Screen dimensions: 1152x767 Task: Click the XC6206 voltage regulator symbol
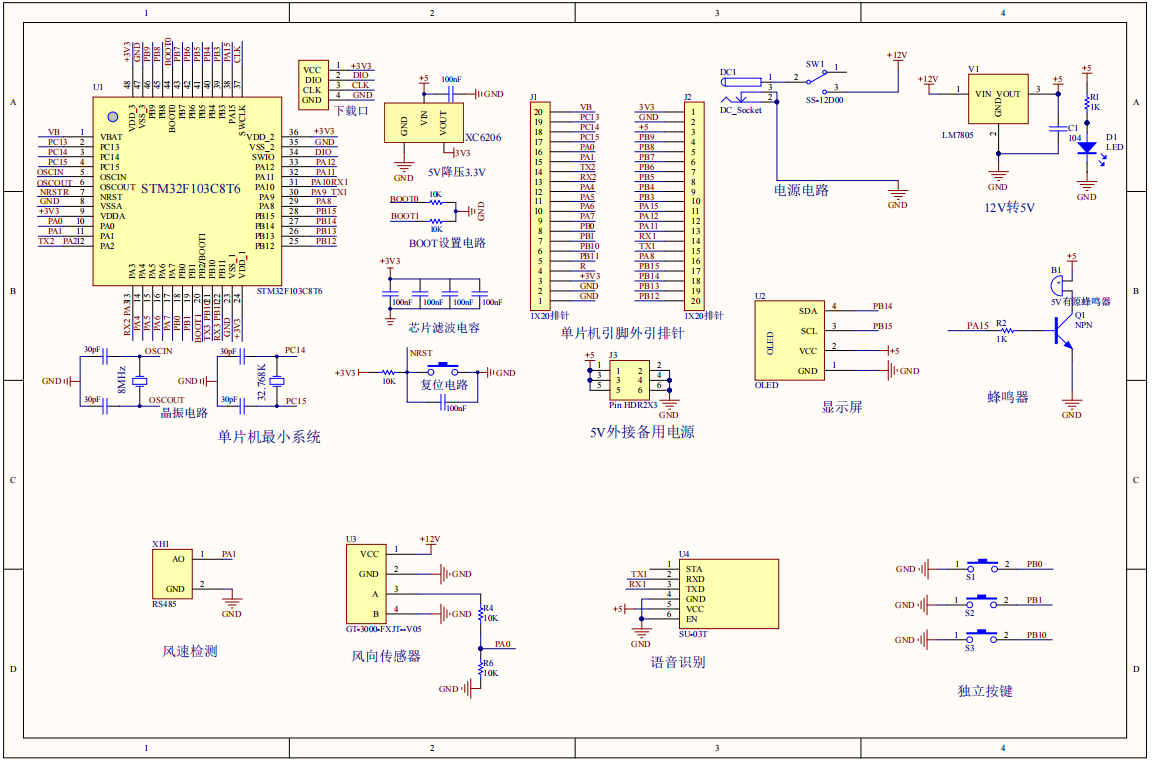point(424,123)
